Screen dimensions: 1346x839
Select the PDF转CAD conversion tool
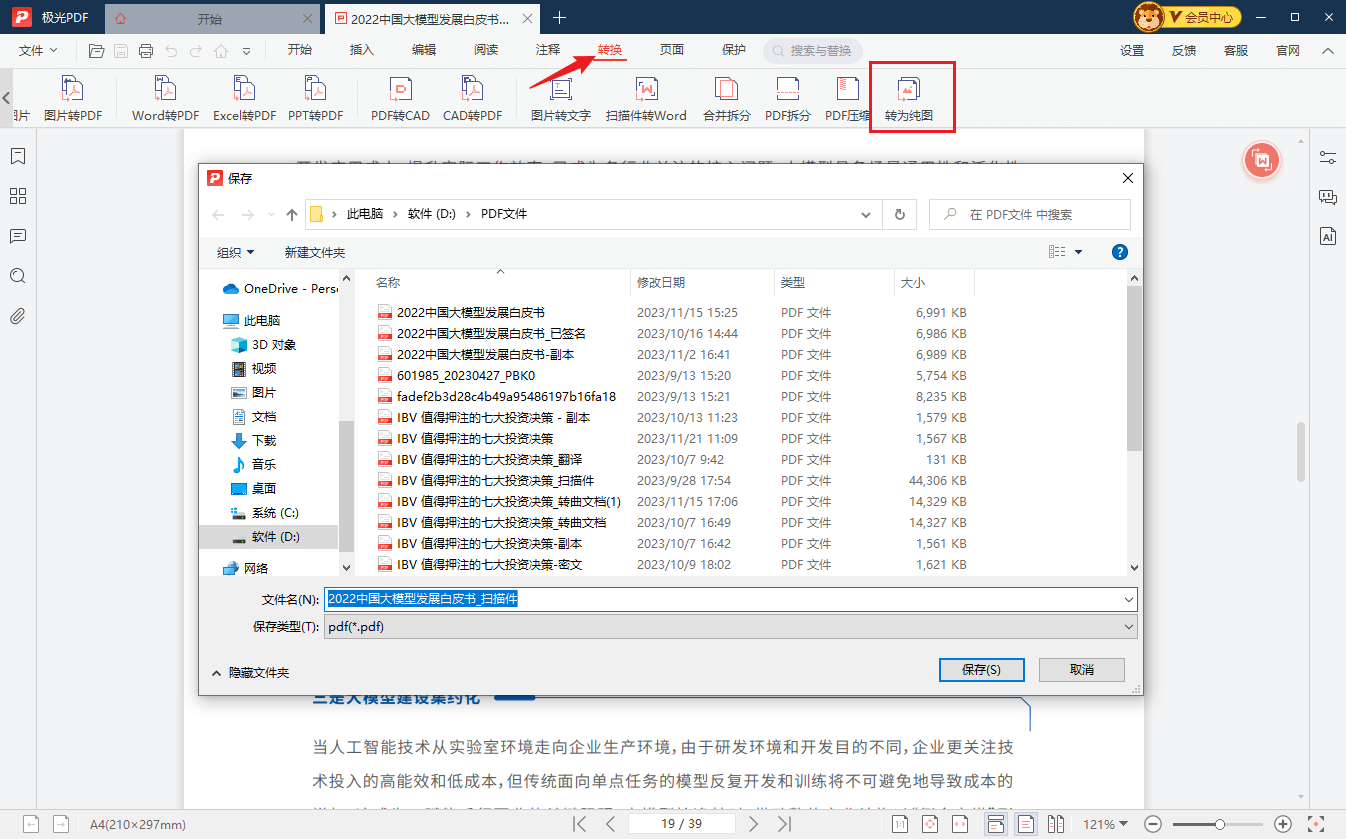click(400, 98)
